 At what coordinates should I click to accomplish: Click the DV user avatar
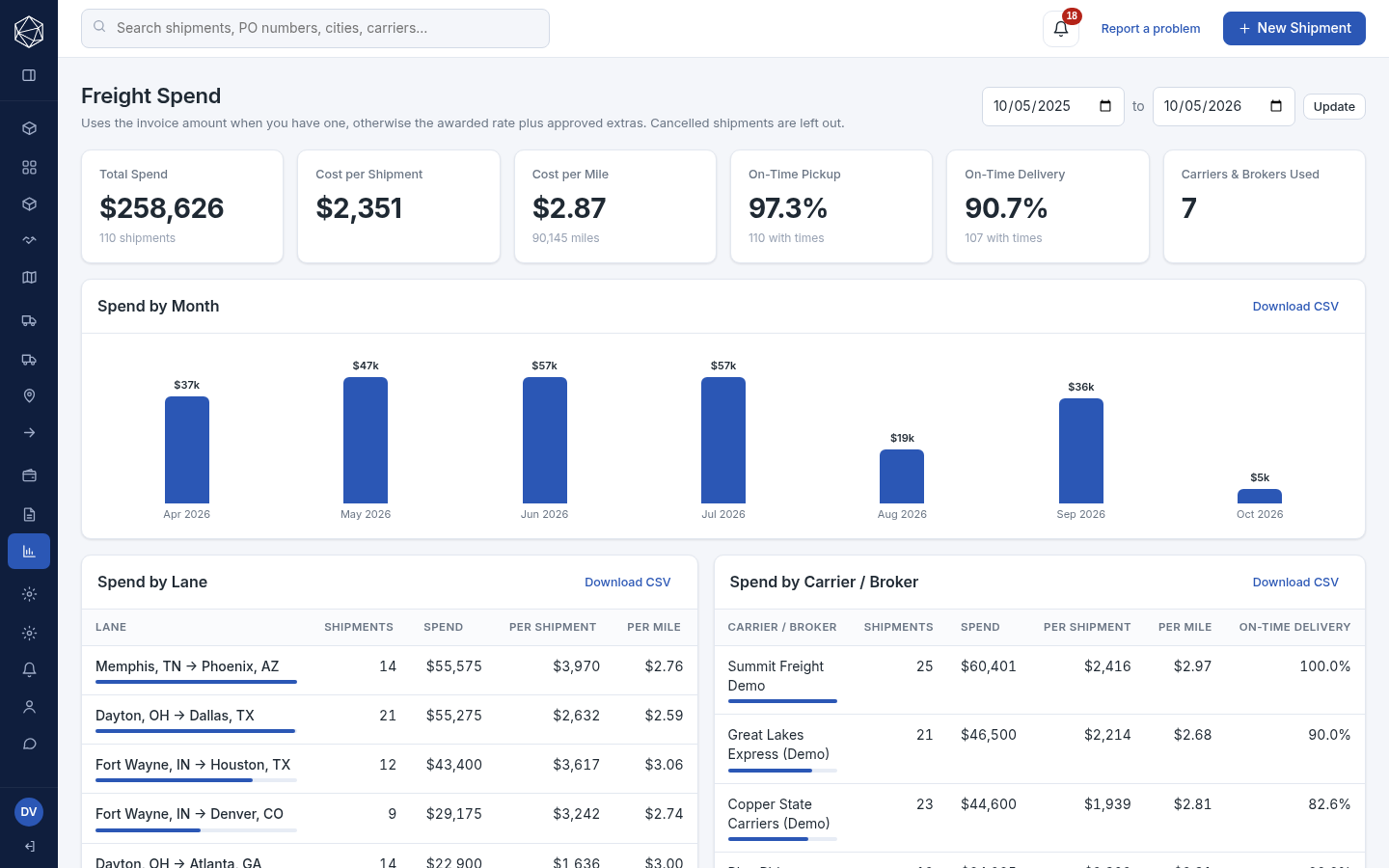pyautogui.click(x=29, y=812)
